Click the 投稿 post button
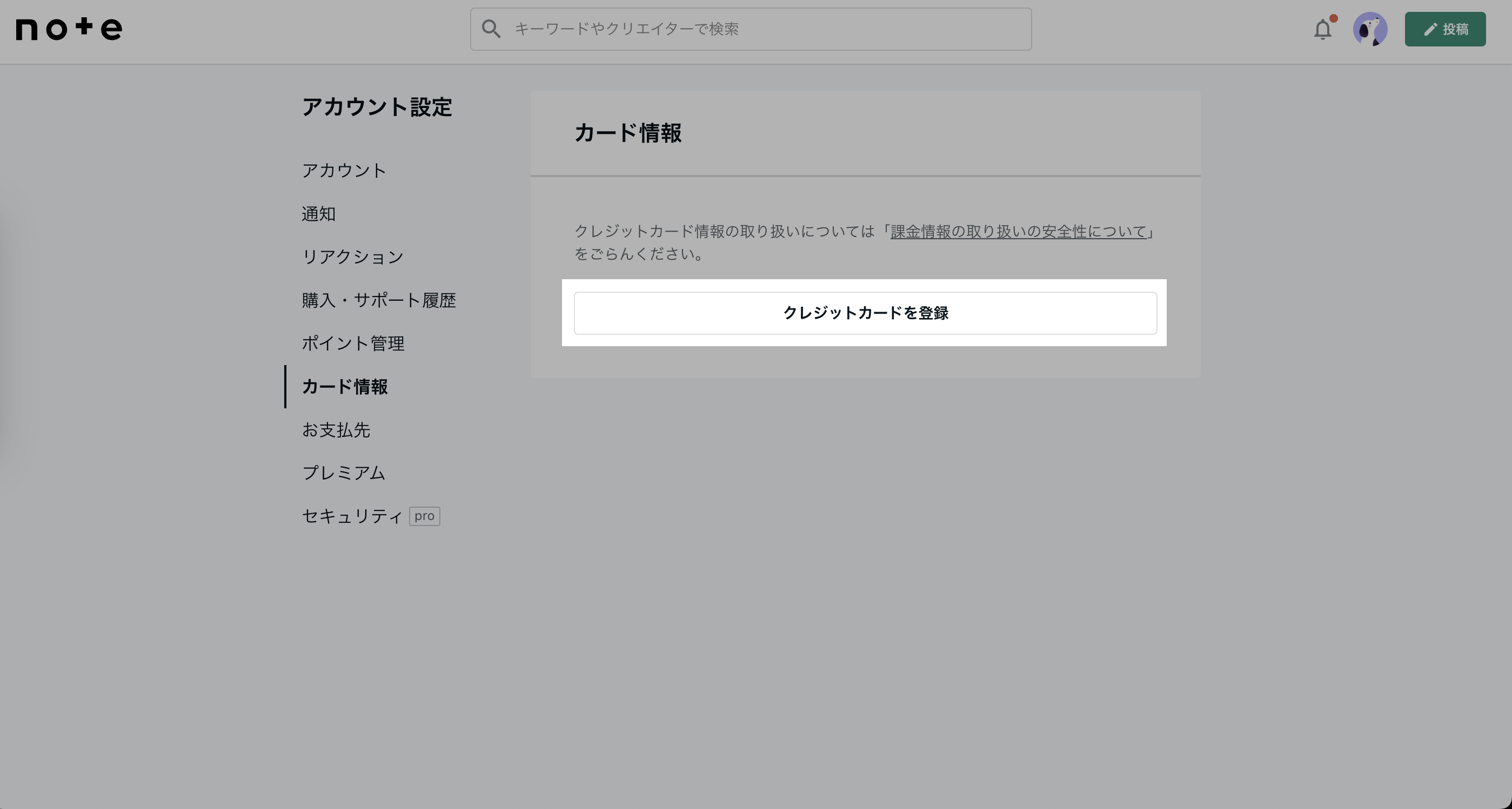Image resolution: width=1512 pixels, height=809 pixels. [1445, 29]
